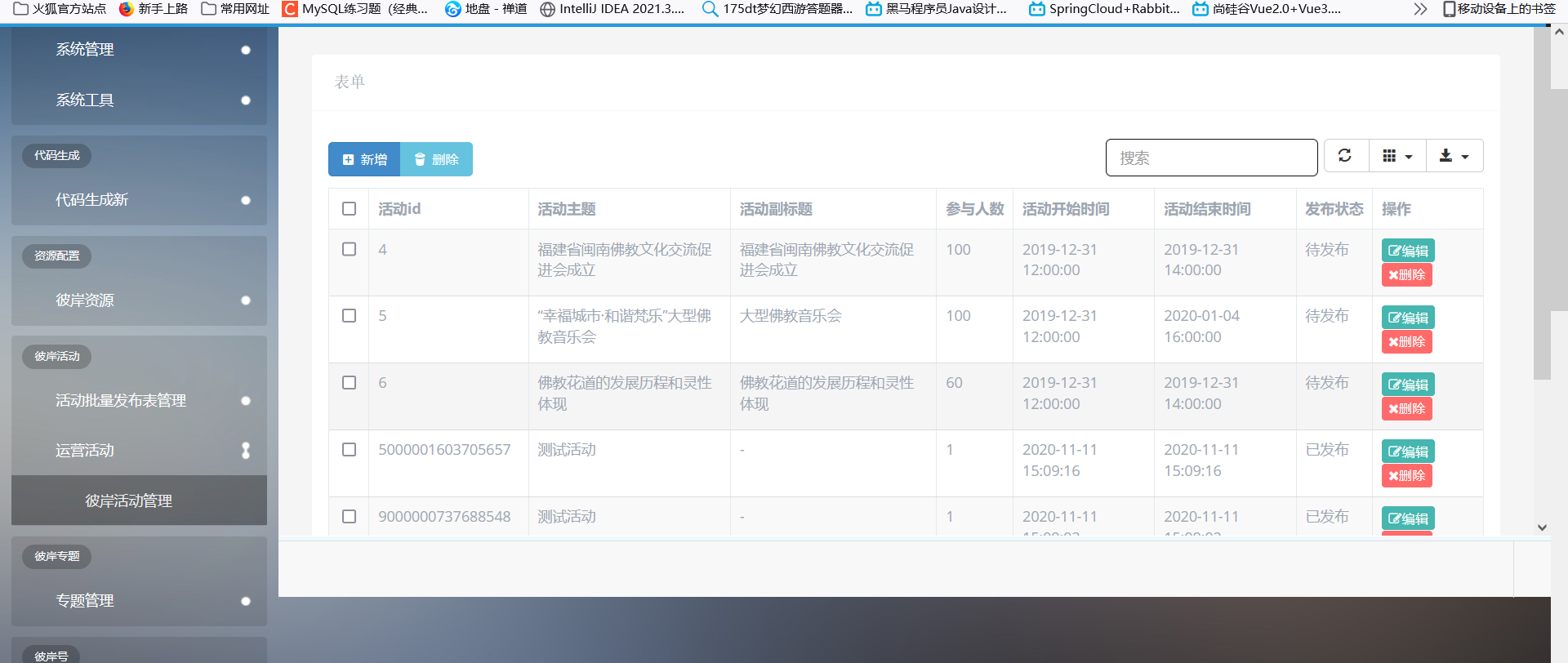The image size is (1568, 663).
Task: Show more bookmarks via the chevron overflow
Action: coord(1420,9)
